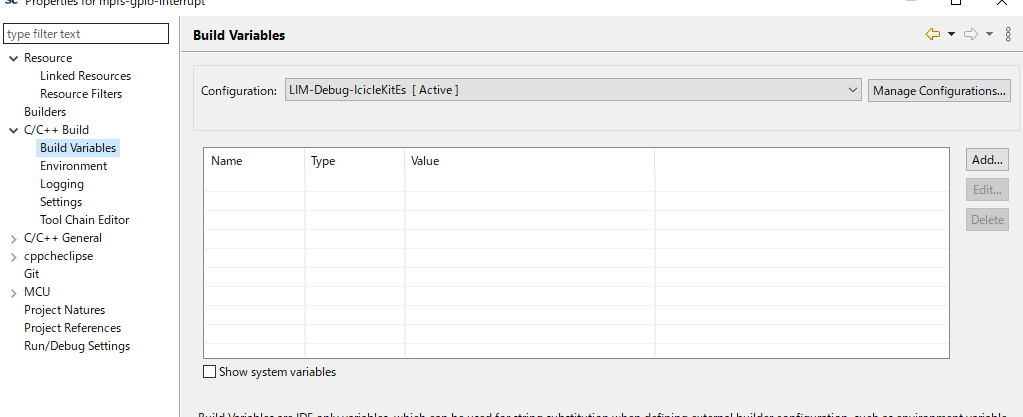Select Environment under C/C++ Build
The width and height of the screenshot is (1023, 417).
(73, 166)
